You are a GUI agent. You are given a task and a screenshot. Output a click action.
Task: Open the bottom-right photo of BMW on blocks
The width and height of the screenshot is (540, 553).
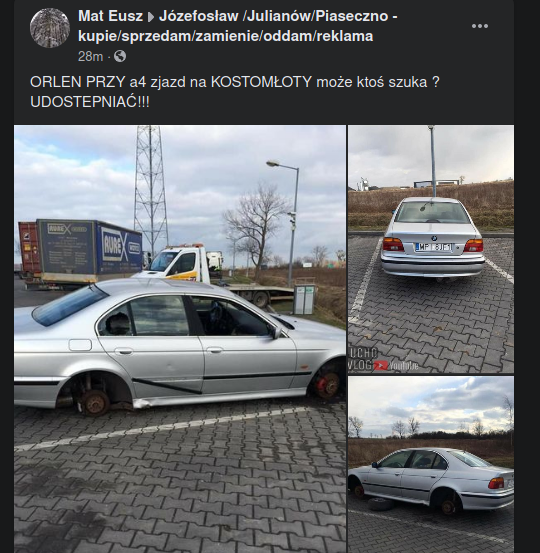pyautogui.click(x=431, y=464)
